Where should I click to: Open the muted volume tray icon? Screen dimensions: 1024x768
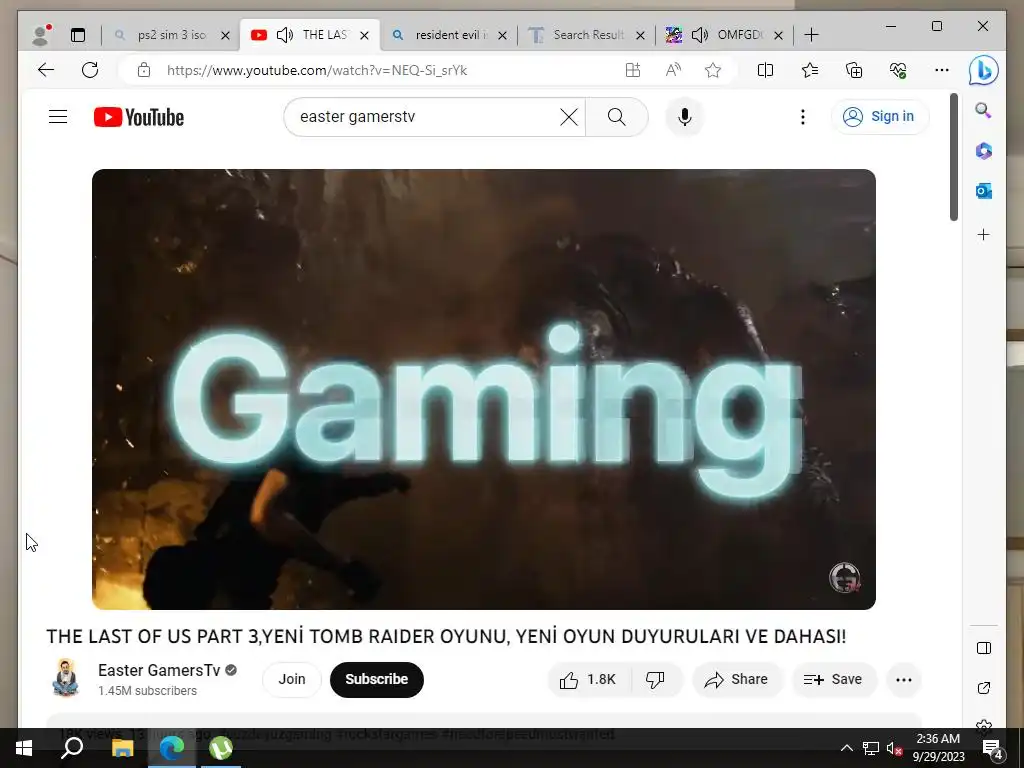[894, 748]
